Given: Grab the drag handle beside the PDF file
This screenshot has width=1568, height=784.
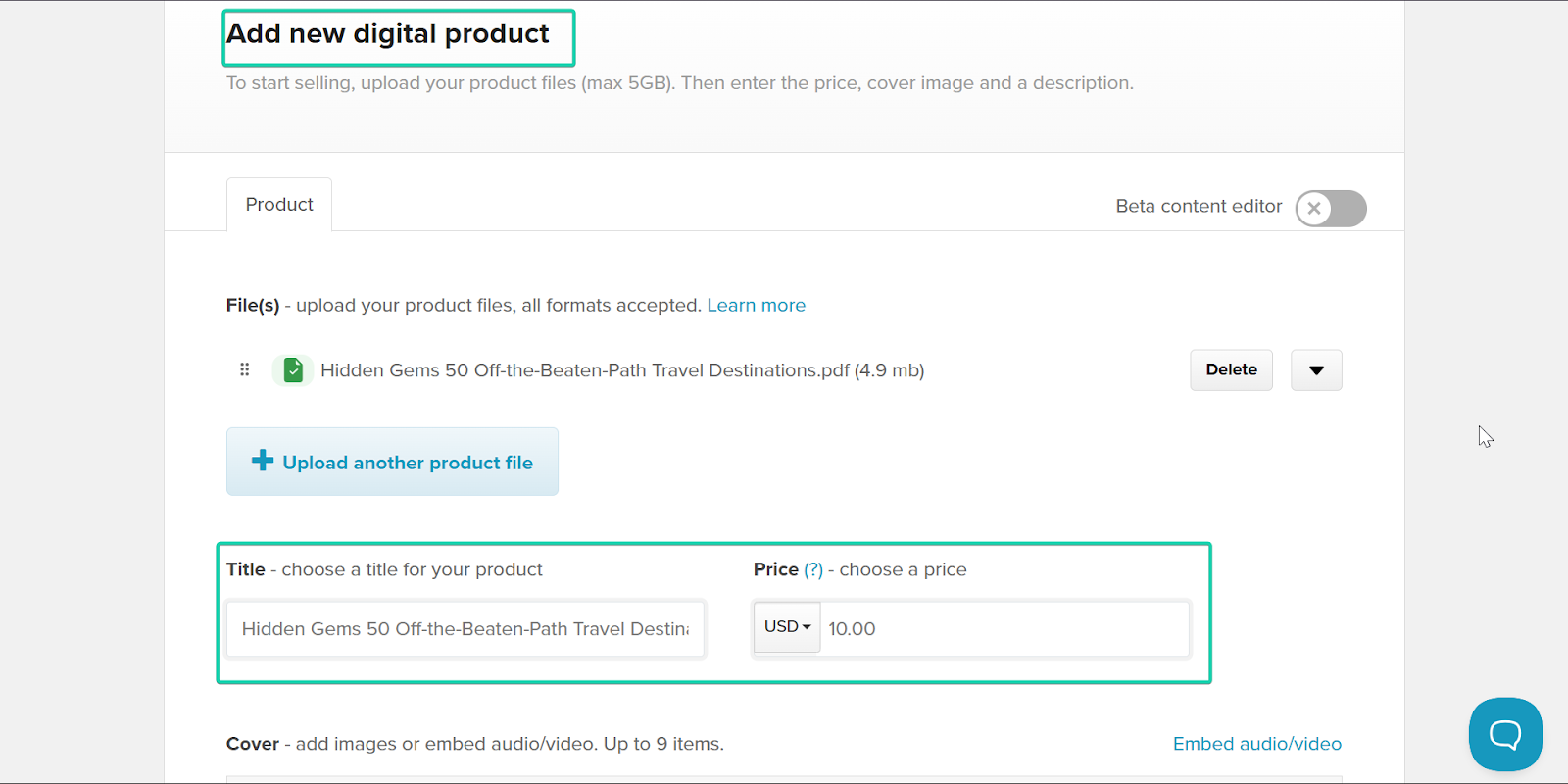Looking at the screenshot, I should point(245,369).
